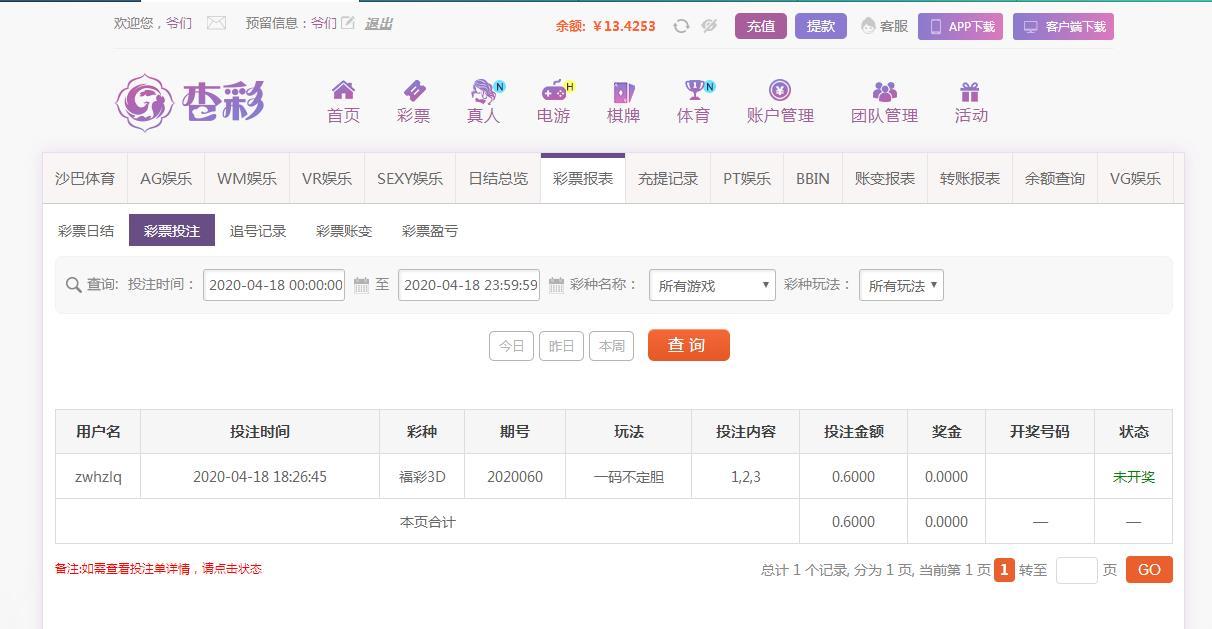The height and width of the screenshot is (629, 1212).
Task: Click start time input field
Action: tap(274, 285)
